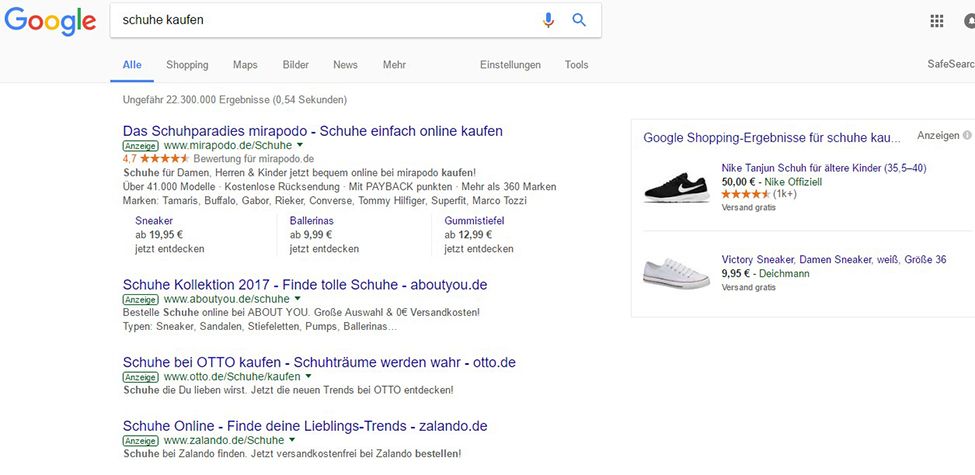
Task: Open SafeSearch options
Action: tap(951, 64)
